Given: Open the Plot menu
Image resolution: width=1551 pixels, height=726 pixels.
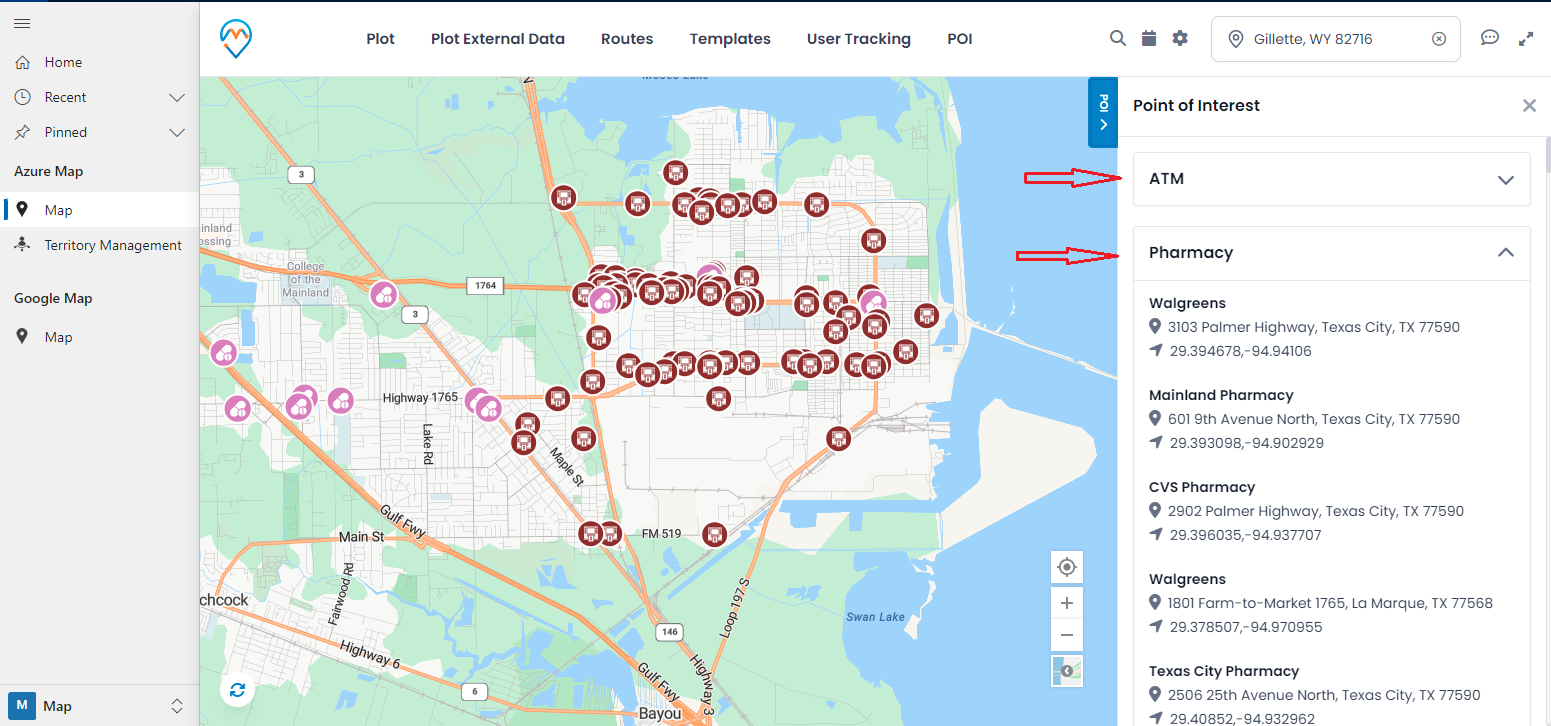Looking at the screenshot, I should (380, 39).
